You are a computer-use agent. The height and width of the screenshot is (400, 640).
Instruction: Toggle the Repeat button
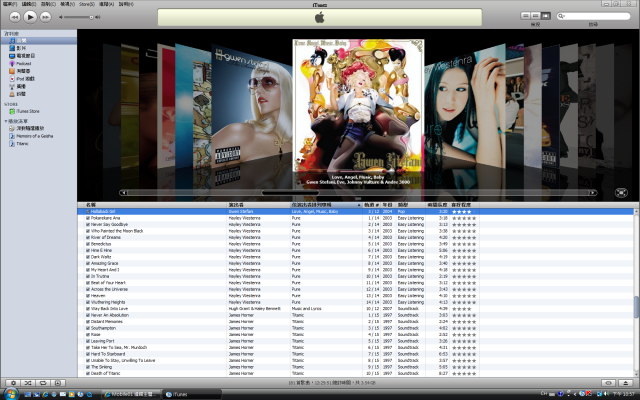42,383
